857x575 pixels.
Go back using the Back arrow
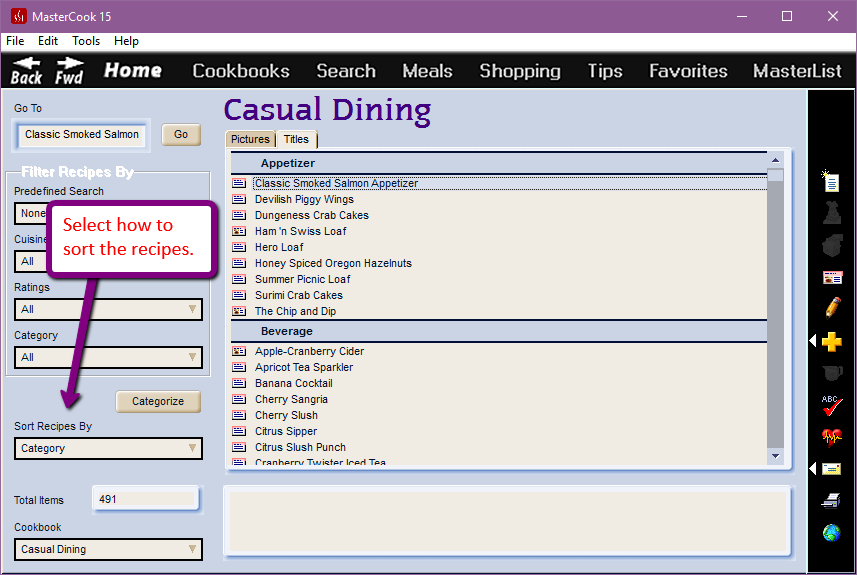26,71
